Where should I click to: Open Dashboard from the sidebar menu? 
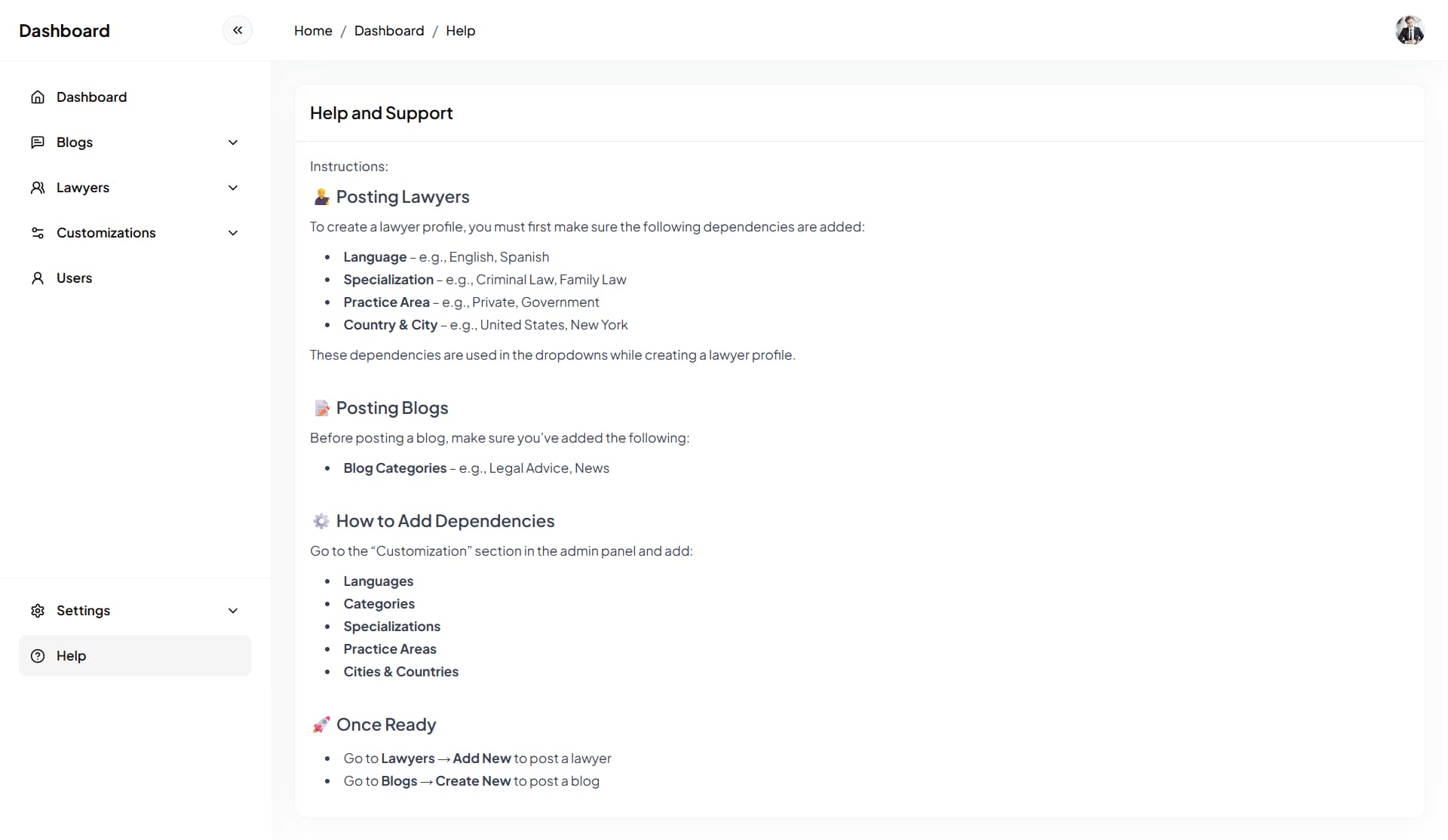(135, 97)
